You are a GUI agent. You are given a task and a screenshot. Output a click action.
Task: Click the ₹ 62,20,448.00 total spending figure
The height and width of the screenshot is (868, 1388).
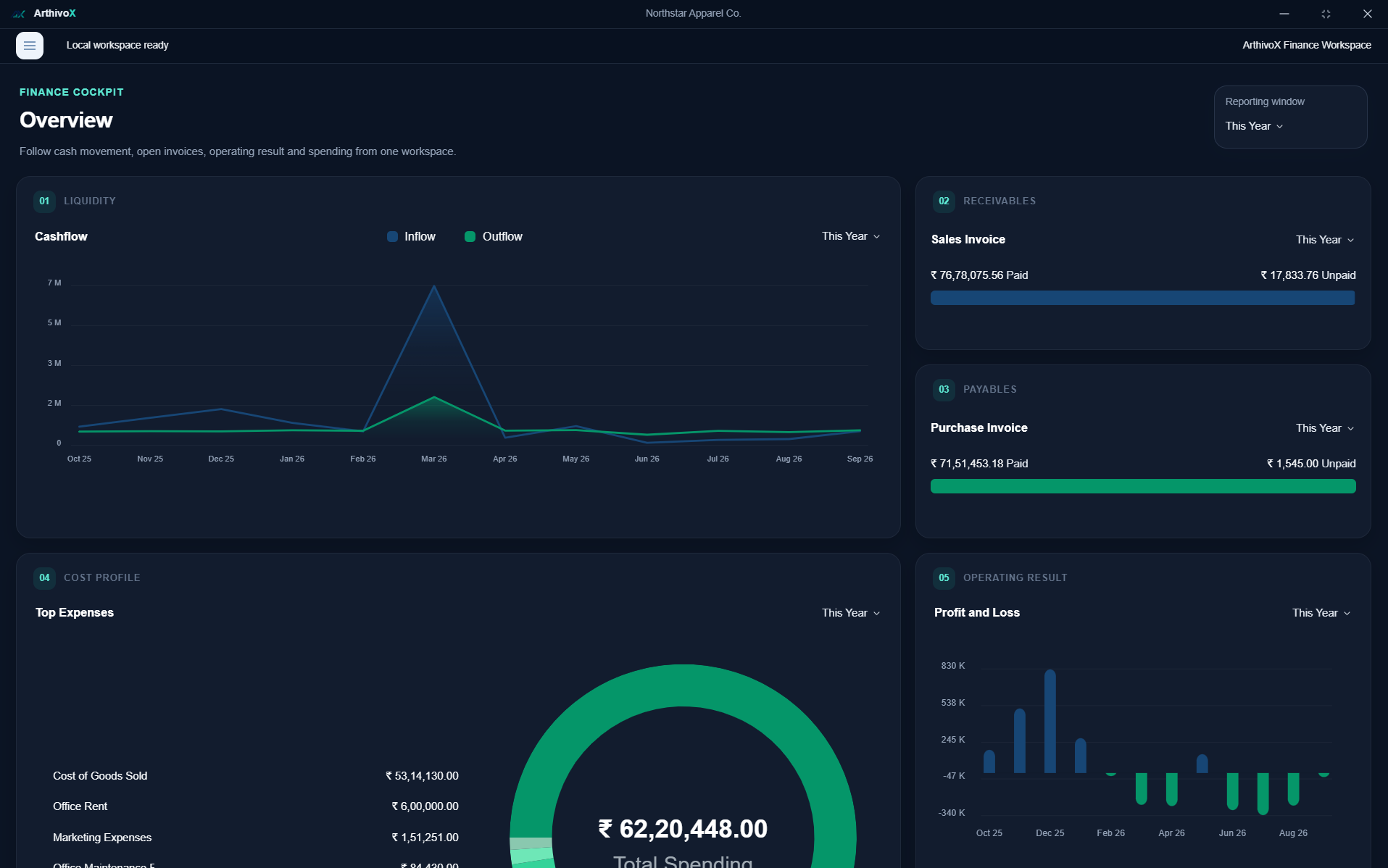683,829
